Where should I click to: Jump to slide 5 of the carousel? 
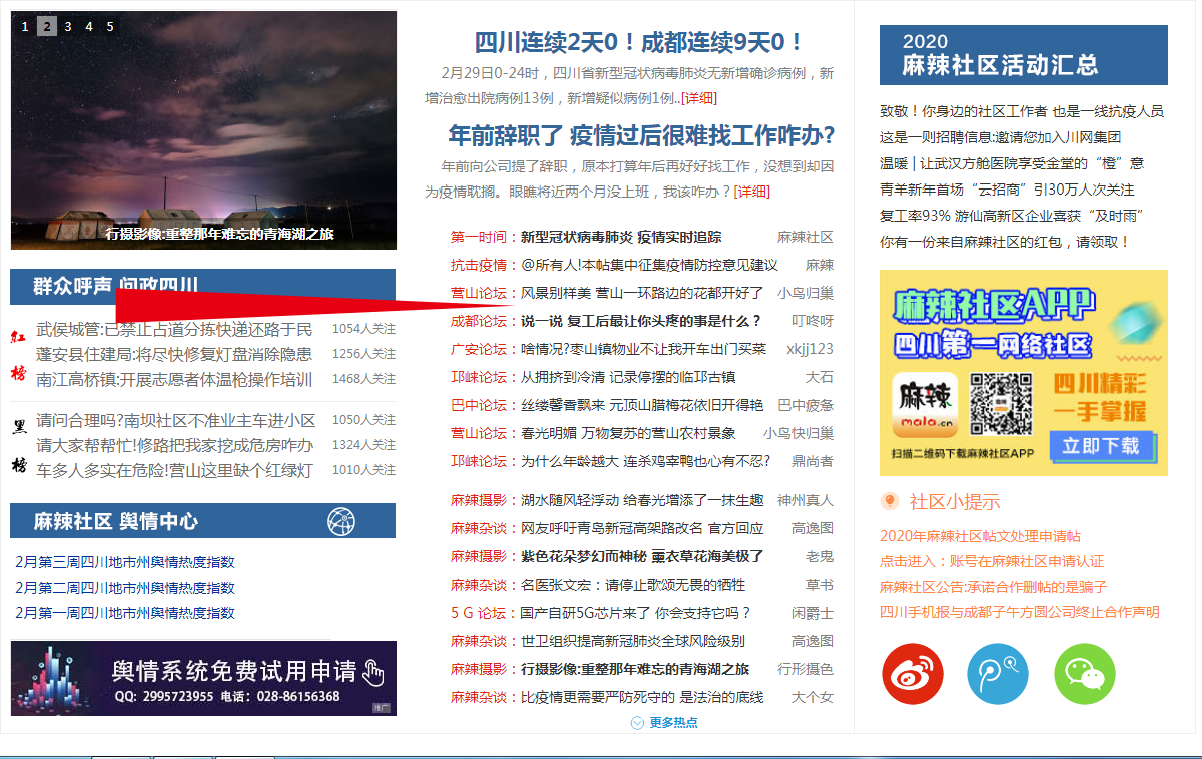110,27
